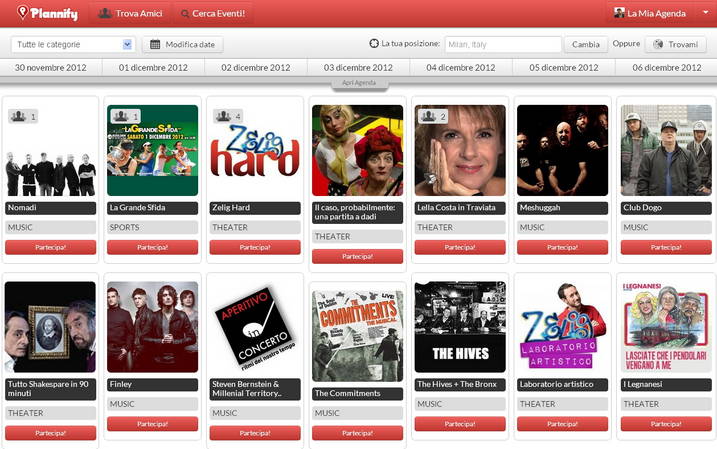Click the La Mia Agenda avatar icon
The image size is (717, 449).
[x=619, y=13]
